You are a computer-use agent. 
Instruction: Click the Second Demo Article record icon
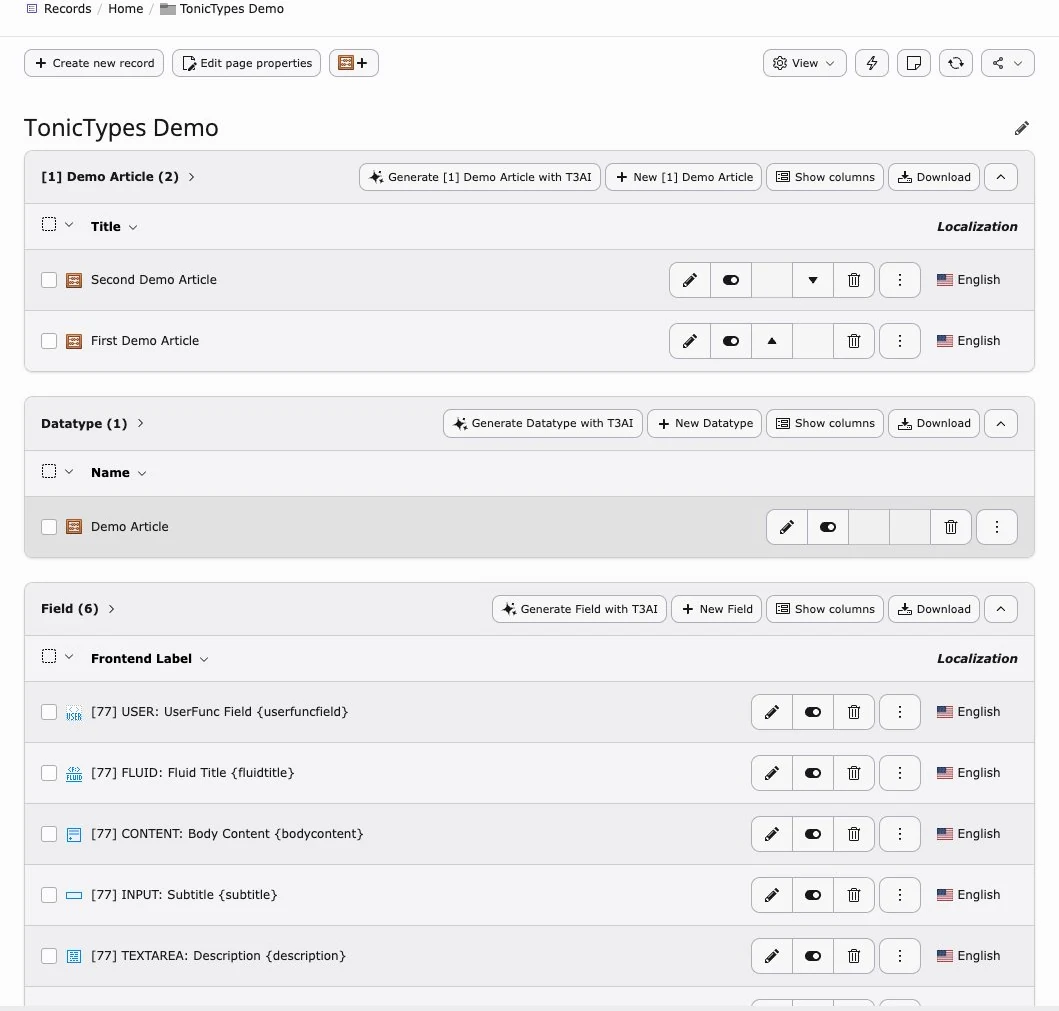(x=74, y=280)
